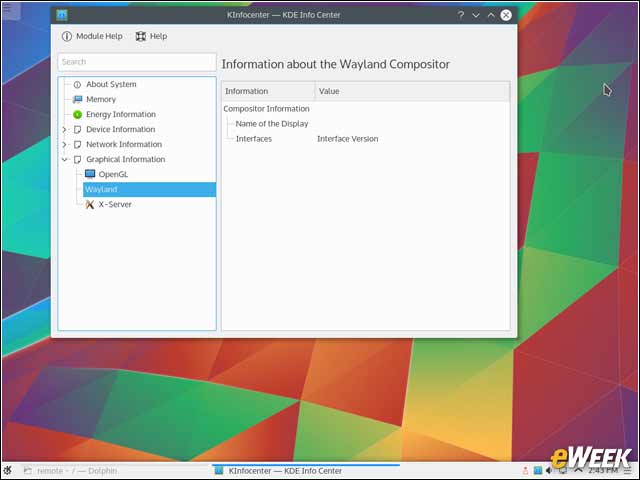The image size is (640, 480).
Task: Click the Graphical Information page icon
Action: coord(77,160)
